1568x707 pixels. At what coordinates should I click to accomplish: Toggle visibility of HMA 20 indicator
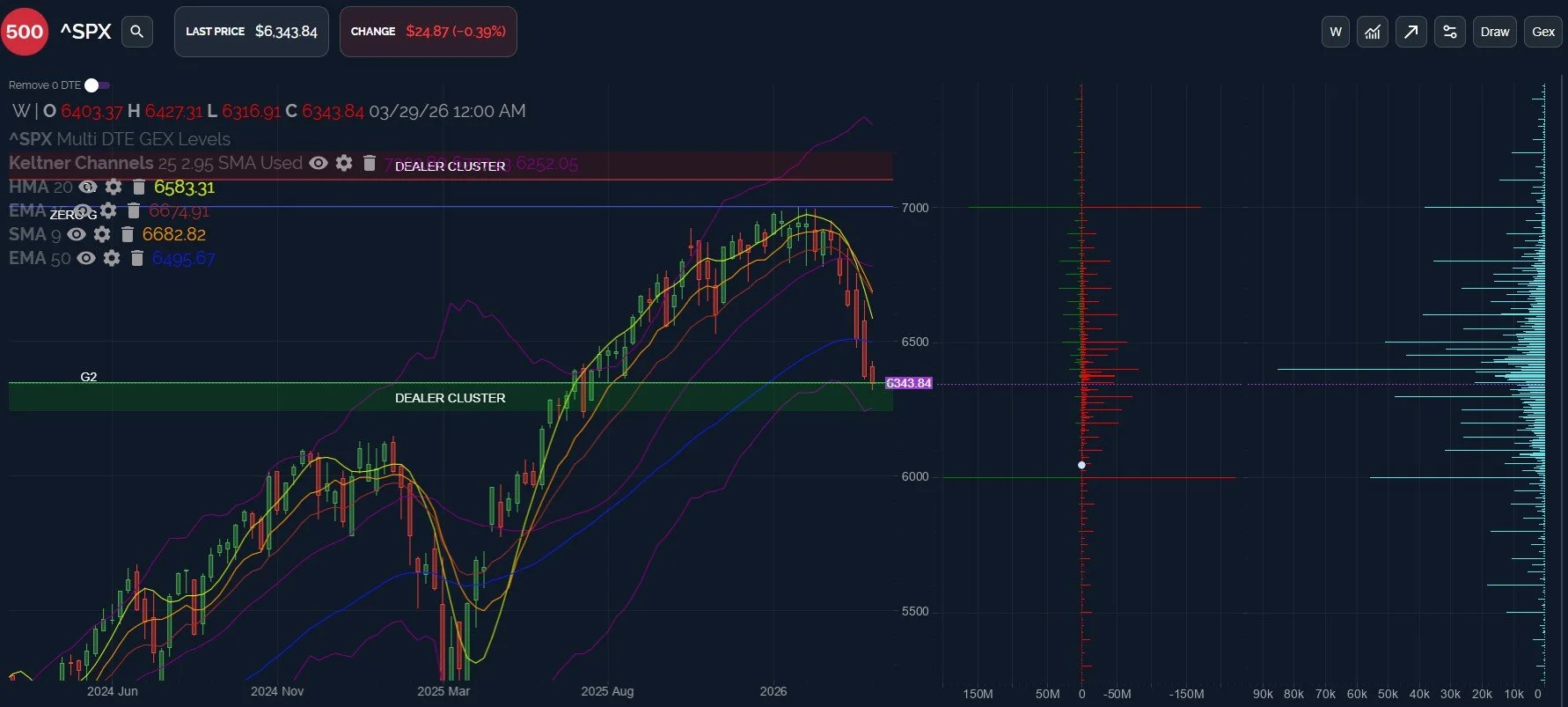[x=88, y=187]
